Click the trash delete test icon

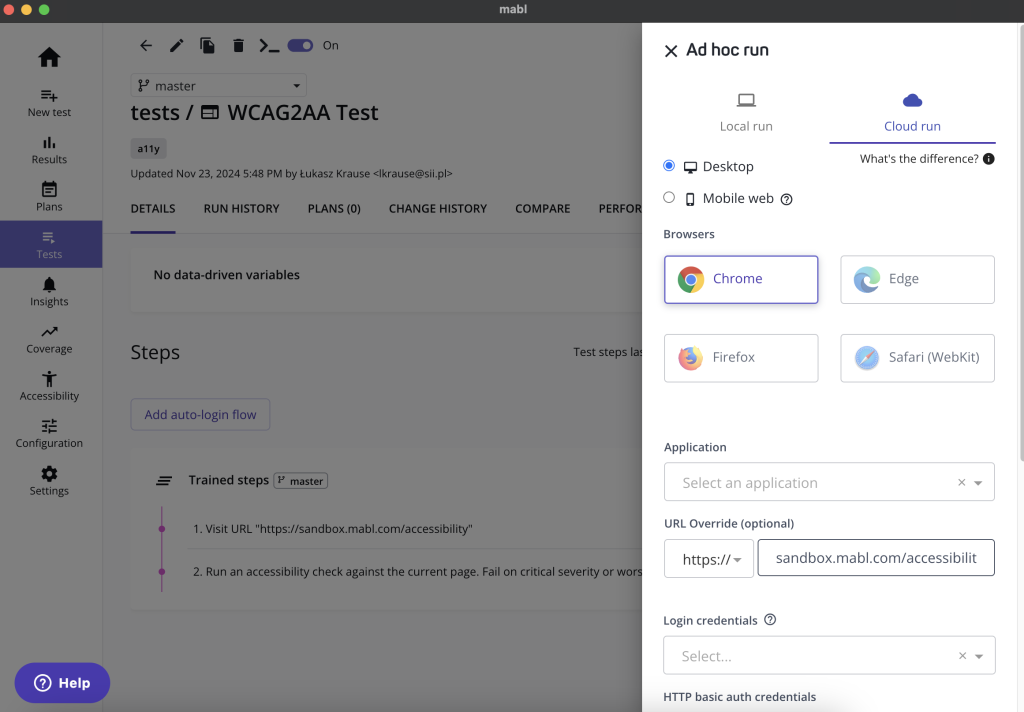click(x=238, y=45)
